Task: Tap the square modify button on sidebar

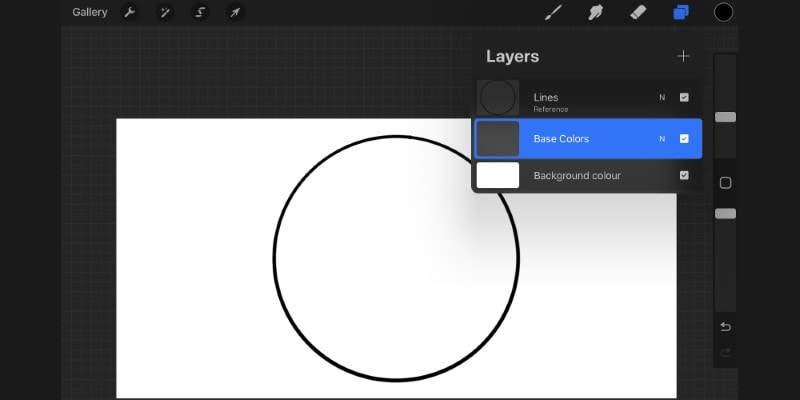Action: coord(725,183)
